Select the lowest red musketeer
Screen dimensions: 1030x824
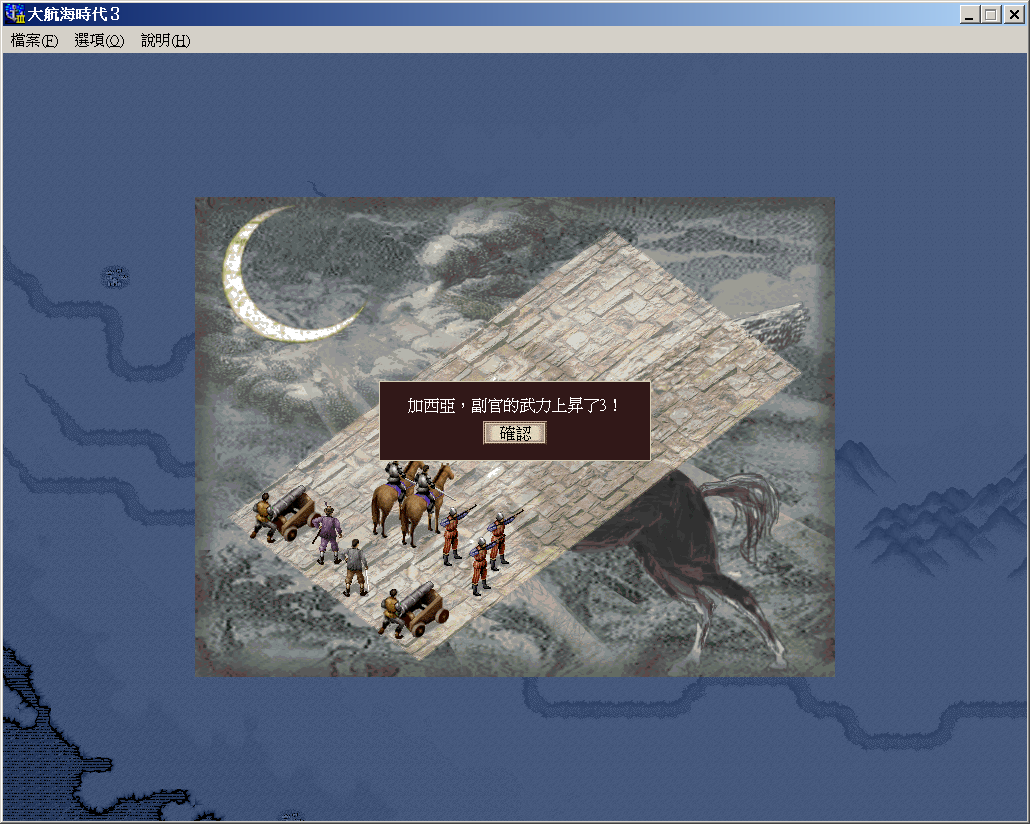coord(480,566)
